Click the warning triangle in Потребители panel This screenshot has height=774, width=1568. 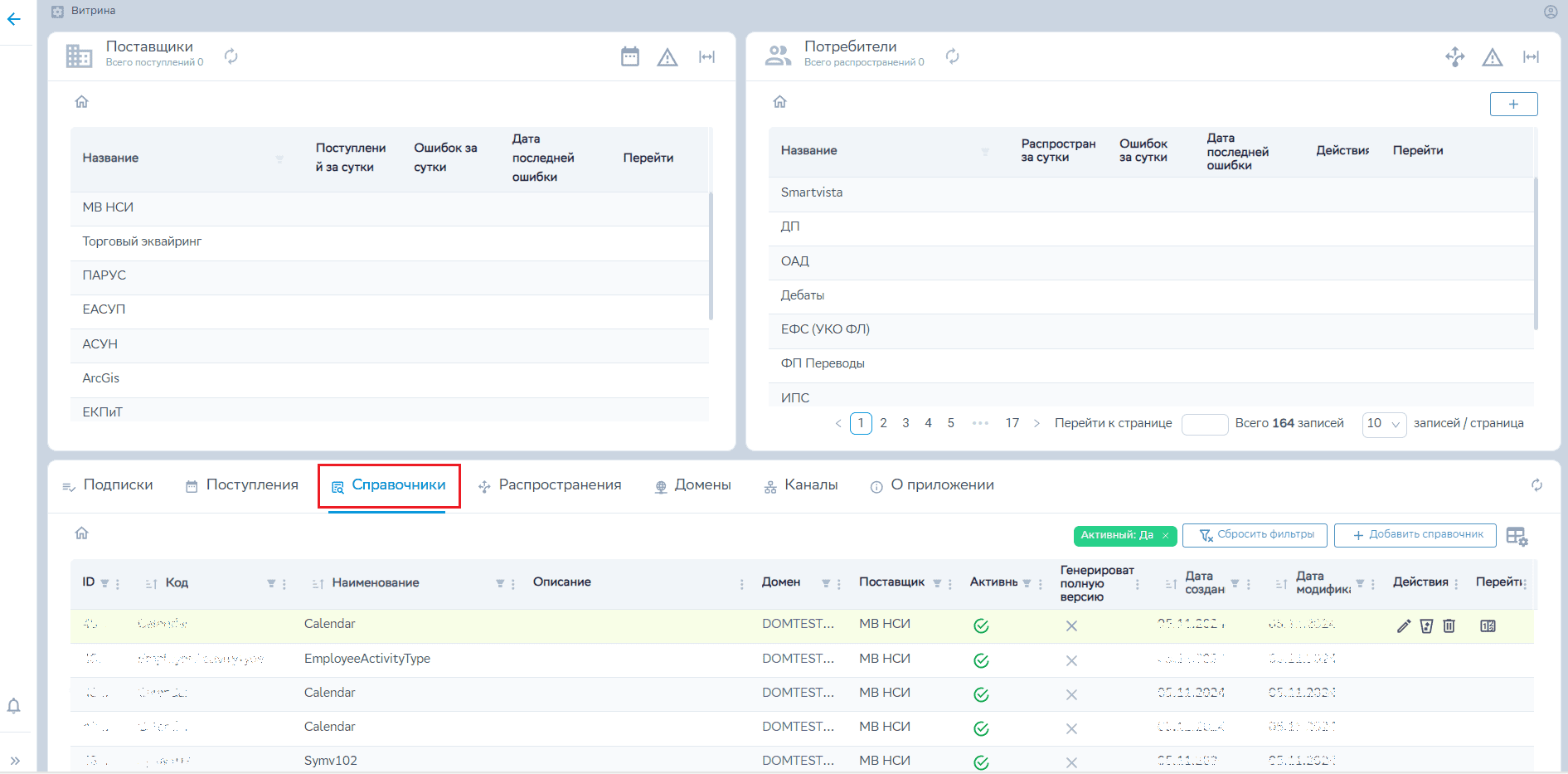point(1492,57)
